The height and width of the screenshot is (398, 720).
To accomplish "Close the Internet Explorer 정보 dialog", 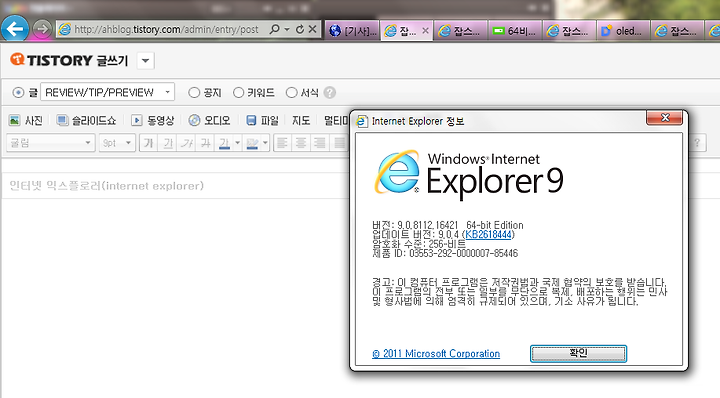I will pyautogui.click(x=664, y=118).
